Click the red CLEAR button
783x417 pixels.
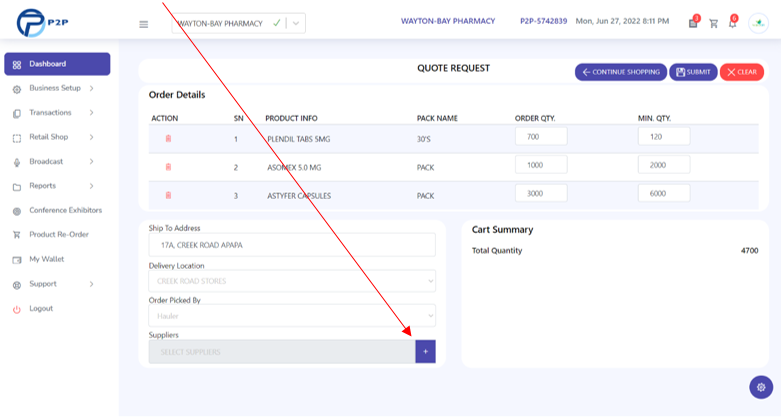pos(742,72)
